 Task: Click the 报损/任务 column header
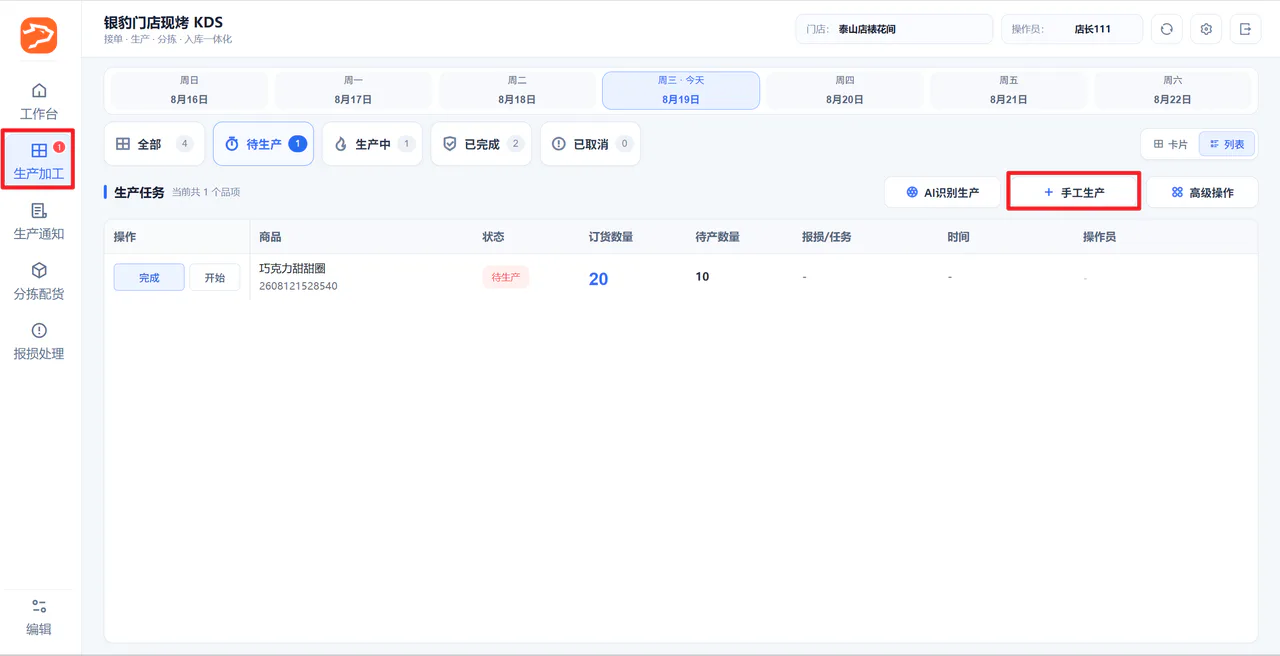pyautogui.click(x=827, y=237)
